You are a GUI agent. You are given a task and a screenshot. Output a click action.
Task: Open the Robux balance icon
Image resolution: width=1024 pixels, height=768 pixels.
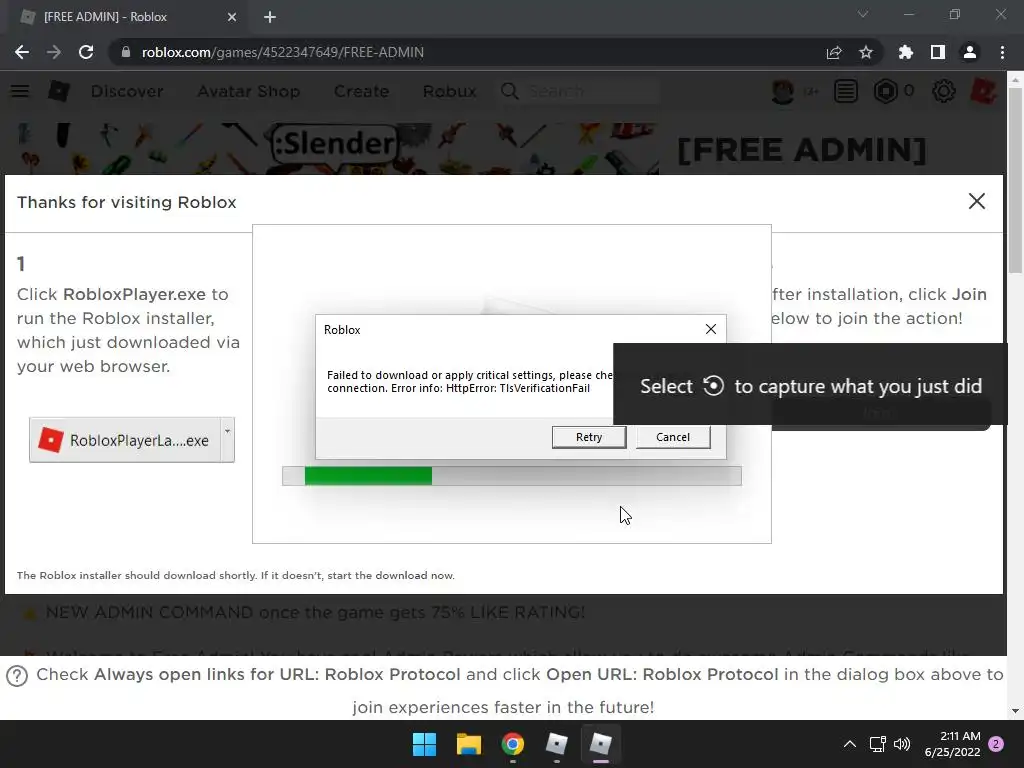886,91
